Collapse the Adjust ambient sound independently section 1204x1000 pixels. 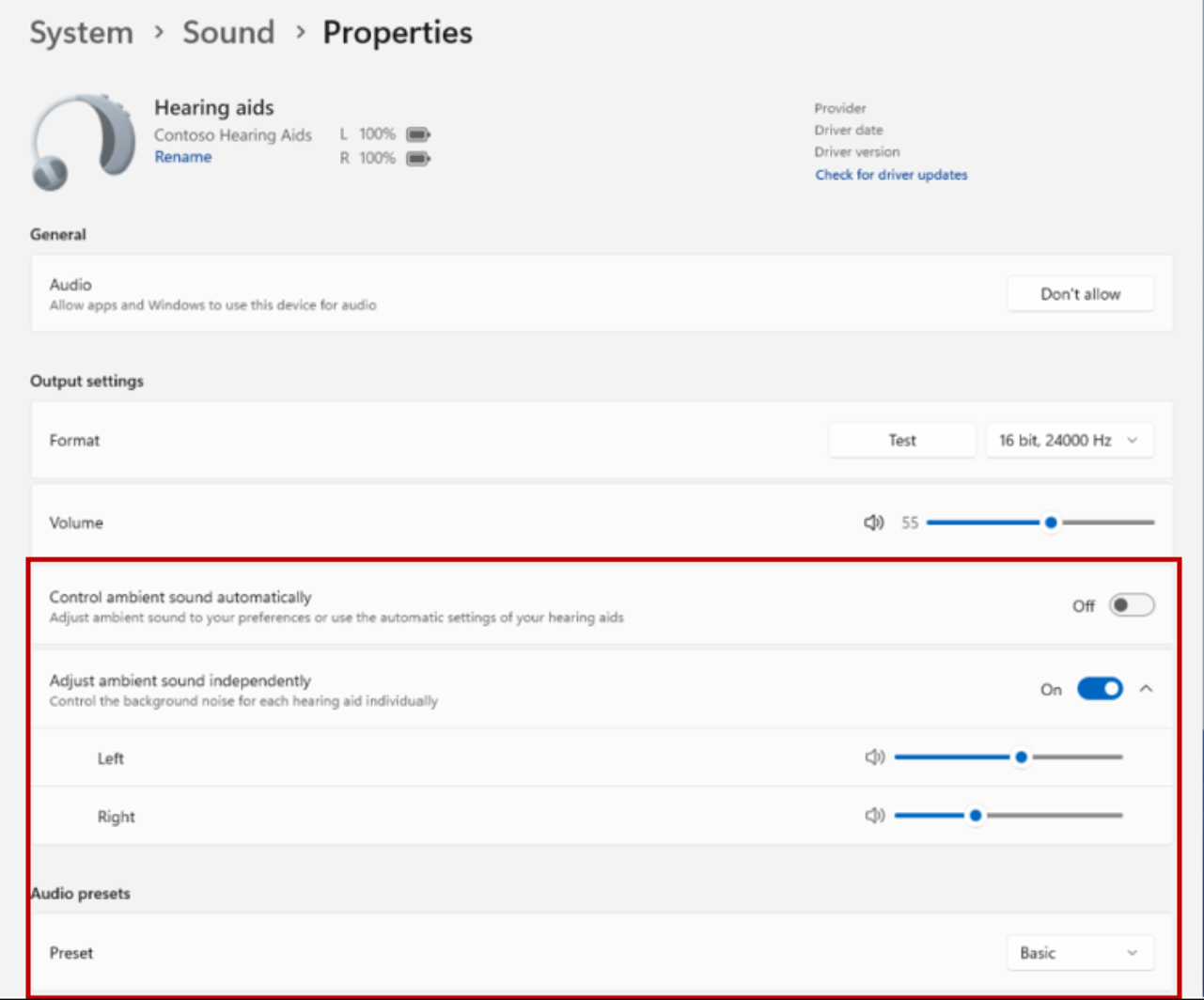tap(1146, 690)
